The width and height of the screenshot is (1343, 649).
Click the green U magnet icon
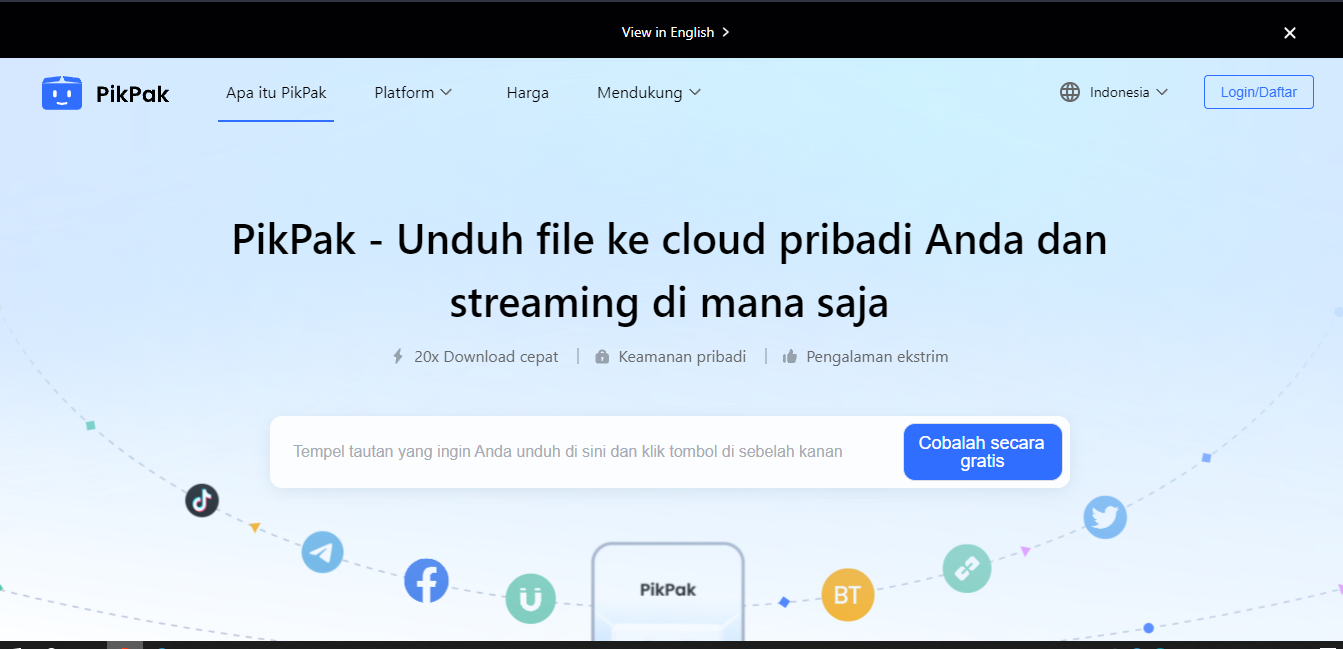pyautogui.click(x=530, y=598)
